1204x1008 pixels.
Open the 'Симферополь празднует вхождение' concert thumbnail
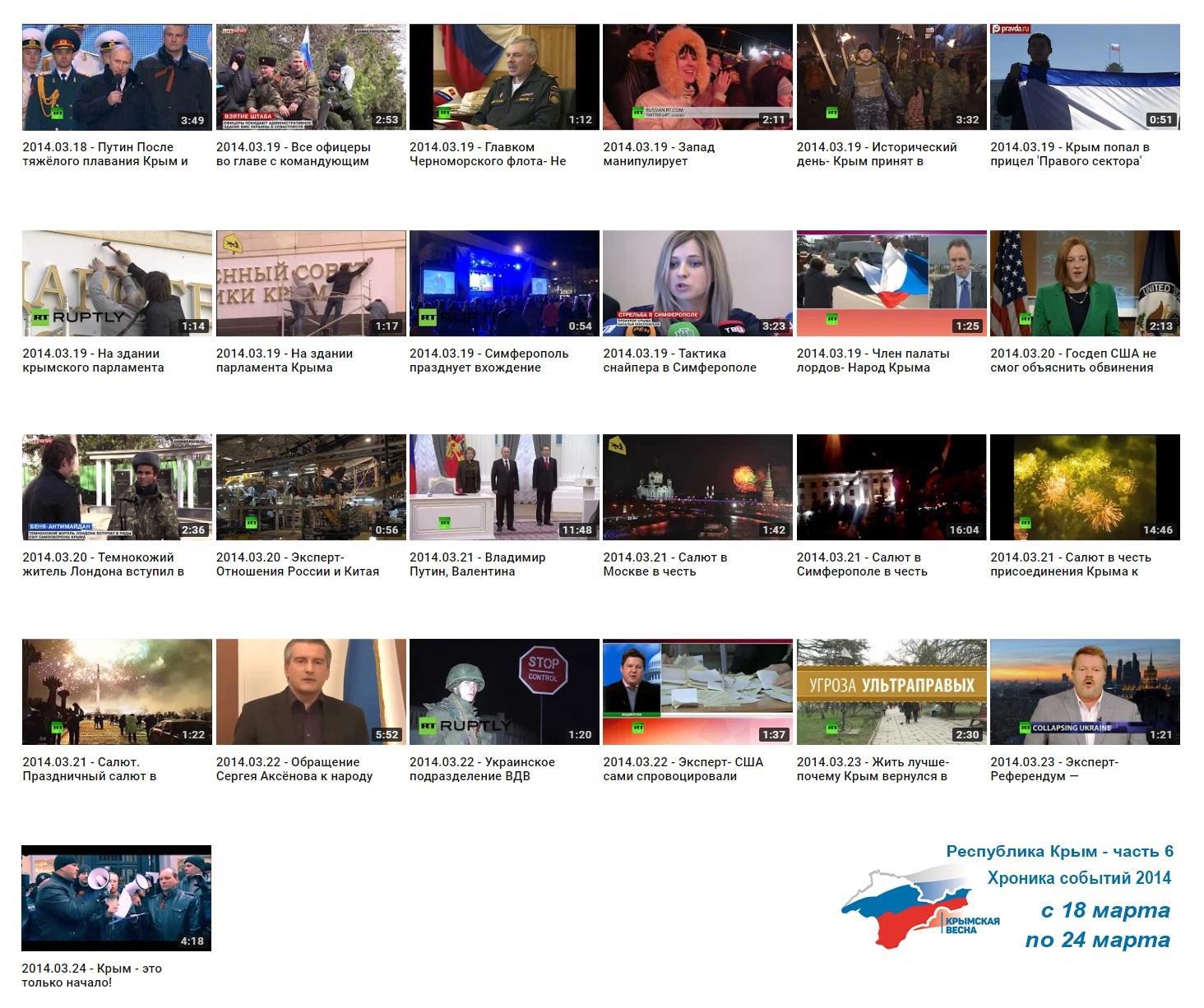pos(504,284)
